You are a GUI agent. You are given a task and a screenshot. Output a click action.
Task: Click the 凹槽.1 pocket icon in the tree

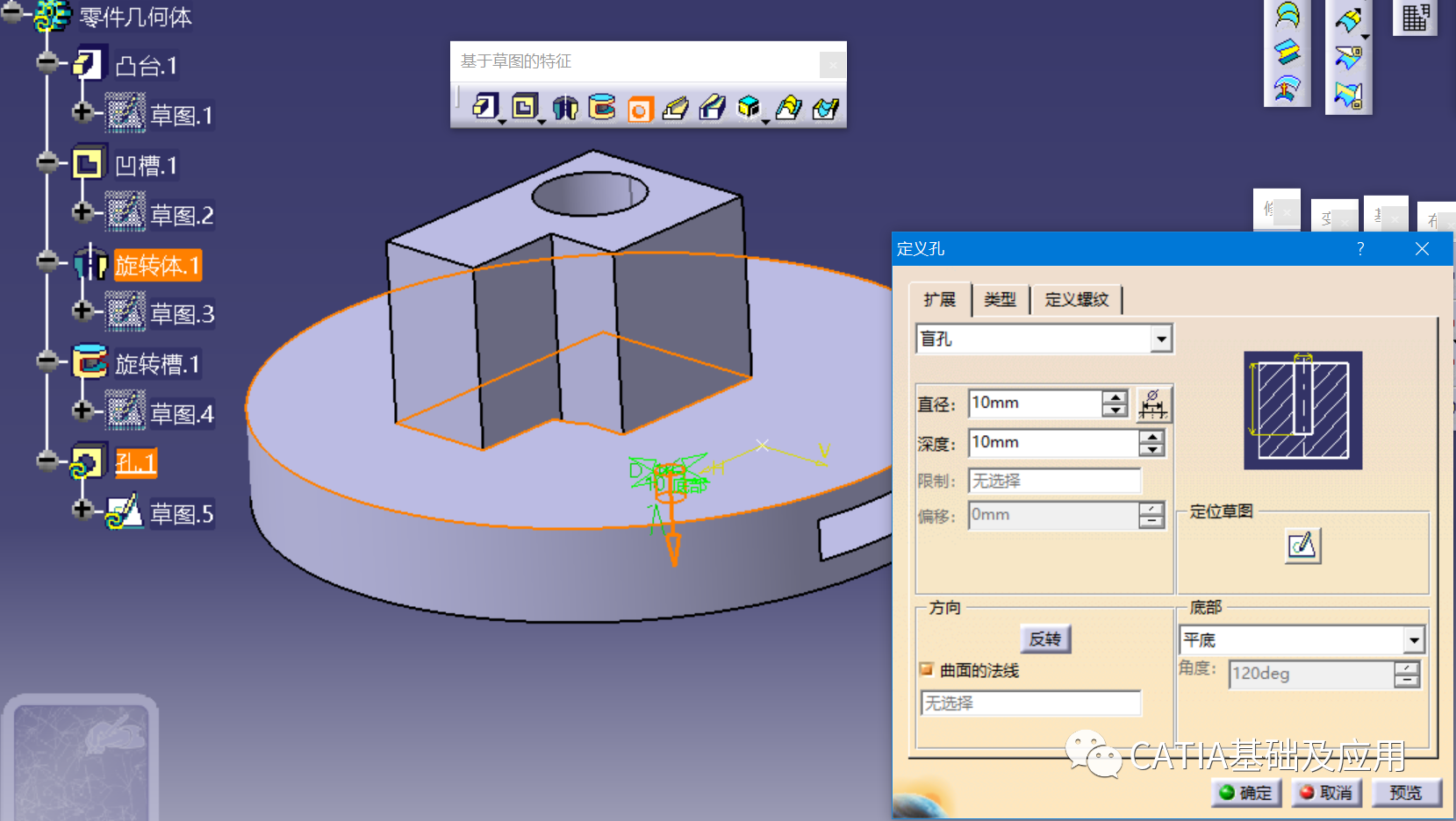pos(90,164)
